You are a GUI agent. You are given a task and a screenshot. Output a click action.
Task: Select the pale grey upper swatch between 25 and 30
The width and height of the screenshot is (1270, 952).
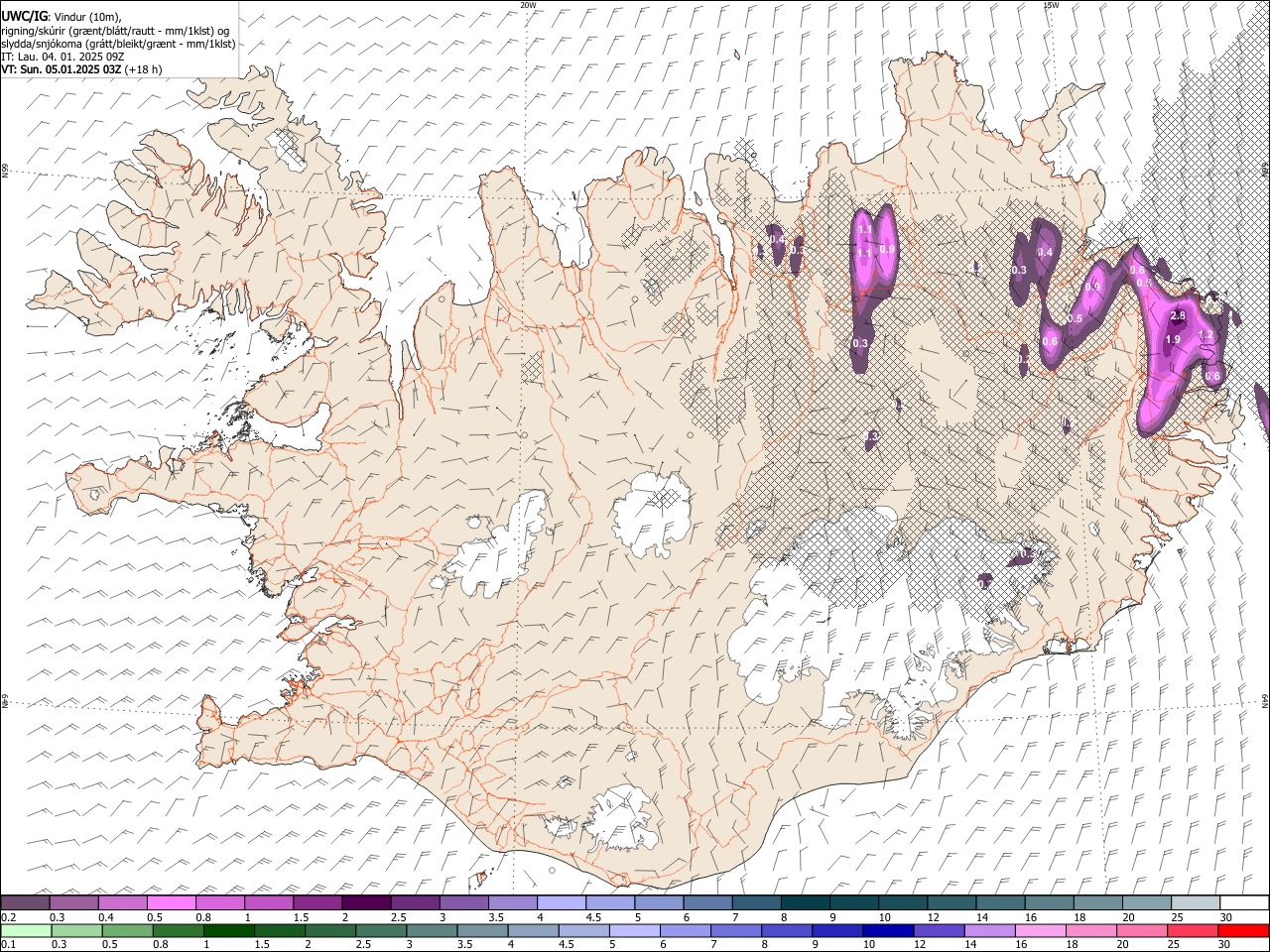1196,902
